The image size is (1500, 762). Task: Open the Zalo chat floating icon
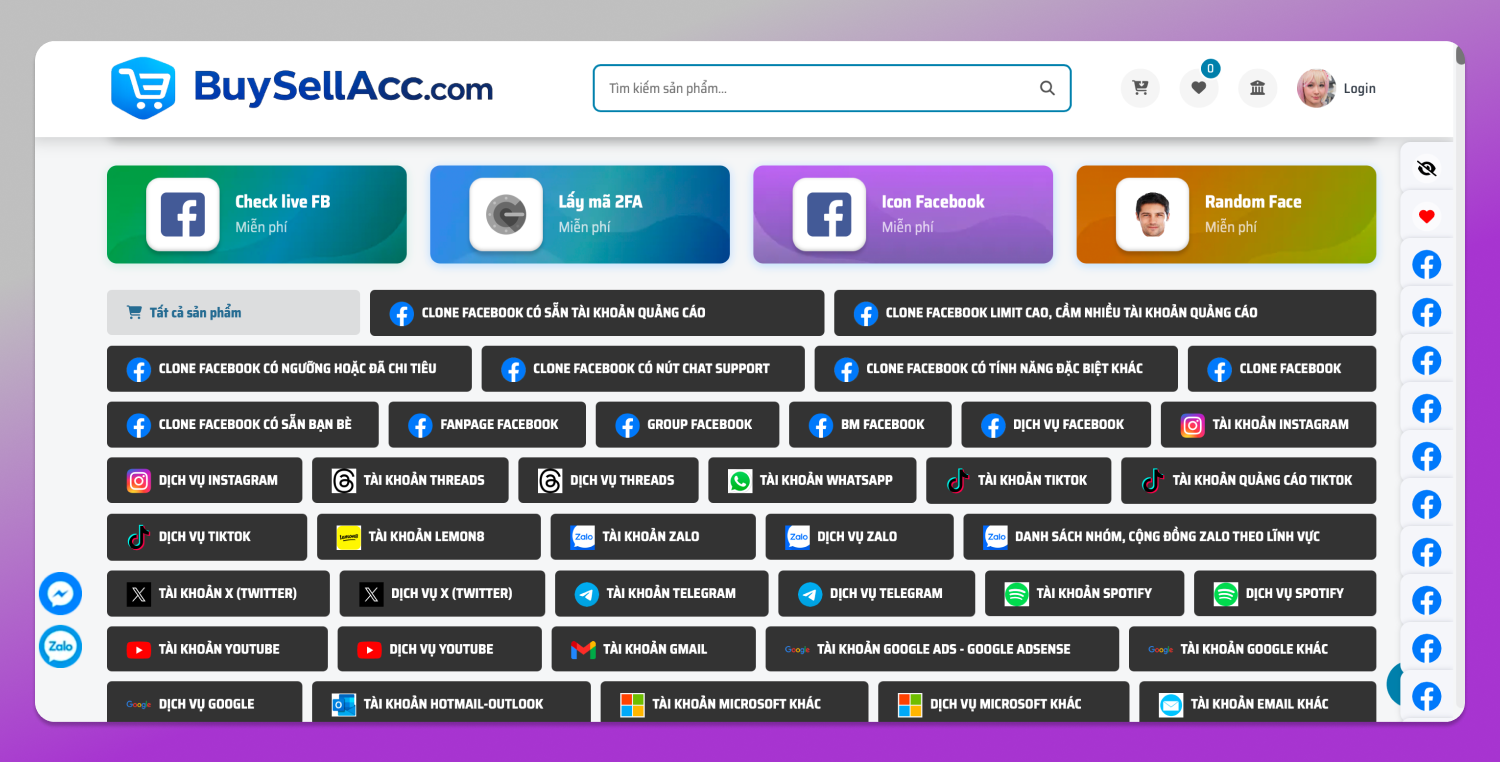pos(60,647)
